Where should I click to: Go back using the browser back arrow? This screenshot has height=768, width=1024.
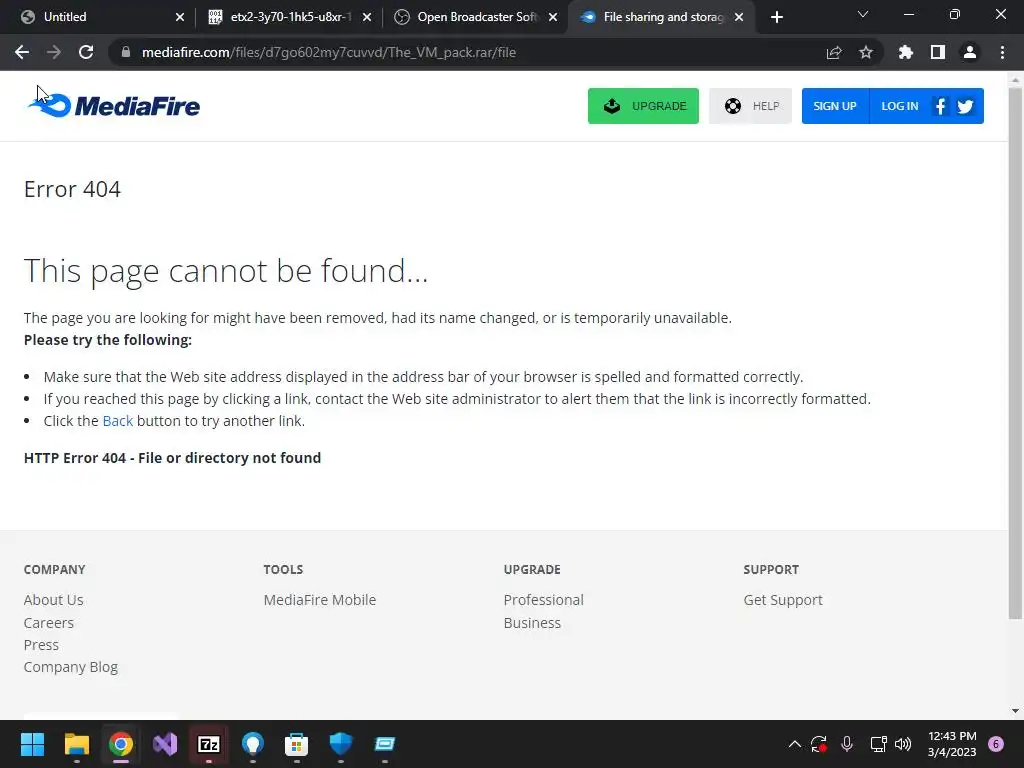point(22,52)
